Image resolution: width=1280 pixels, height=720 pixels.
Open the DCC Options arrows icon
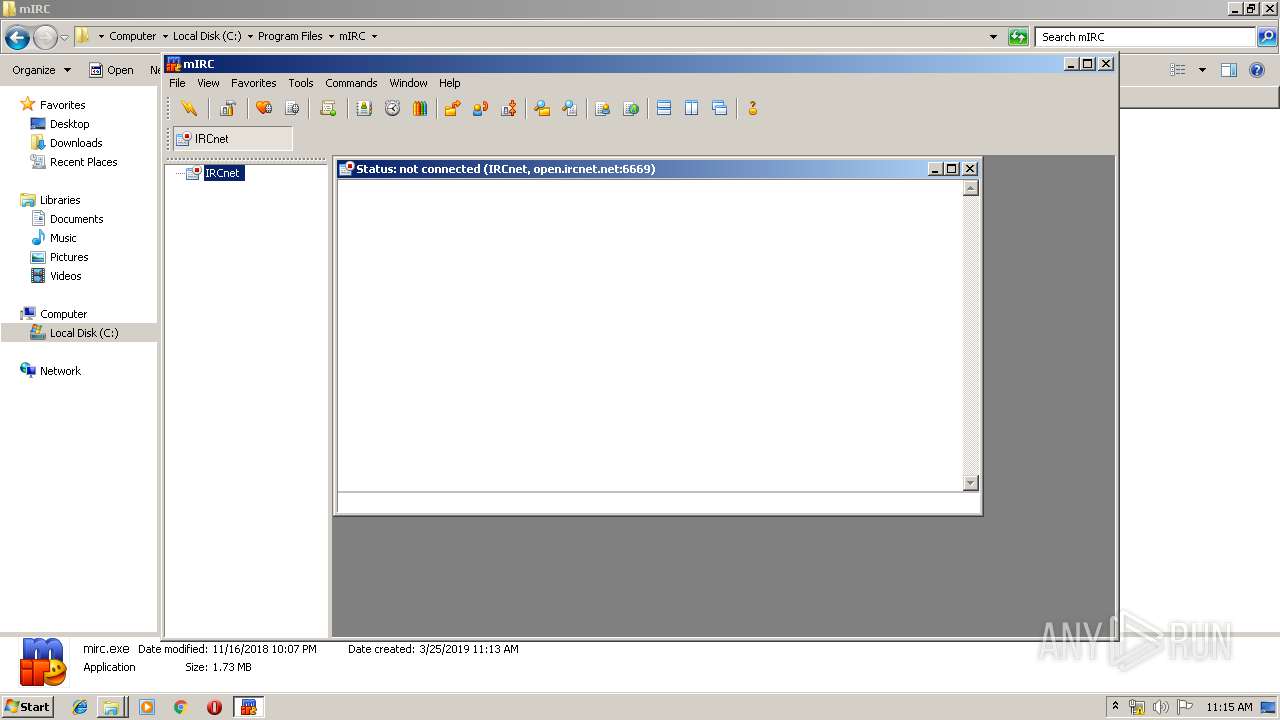[509, 108]
